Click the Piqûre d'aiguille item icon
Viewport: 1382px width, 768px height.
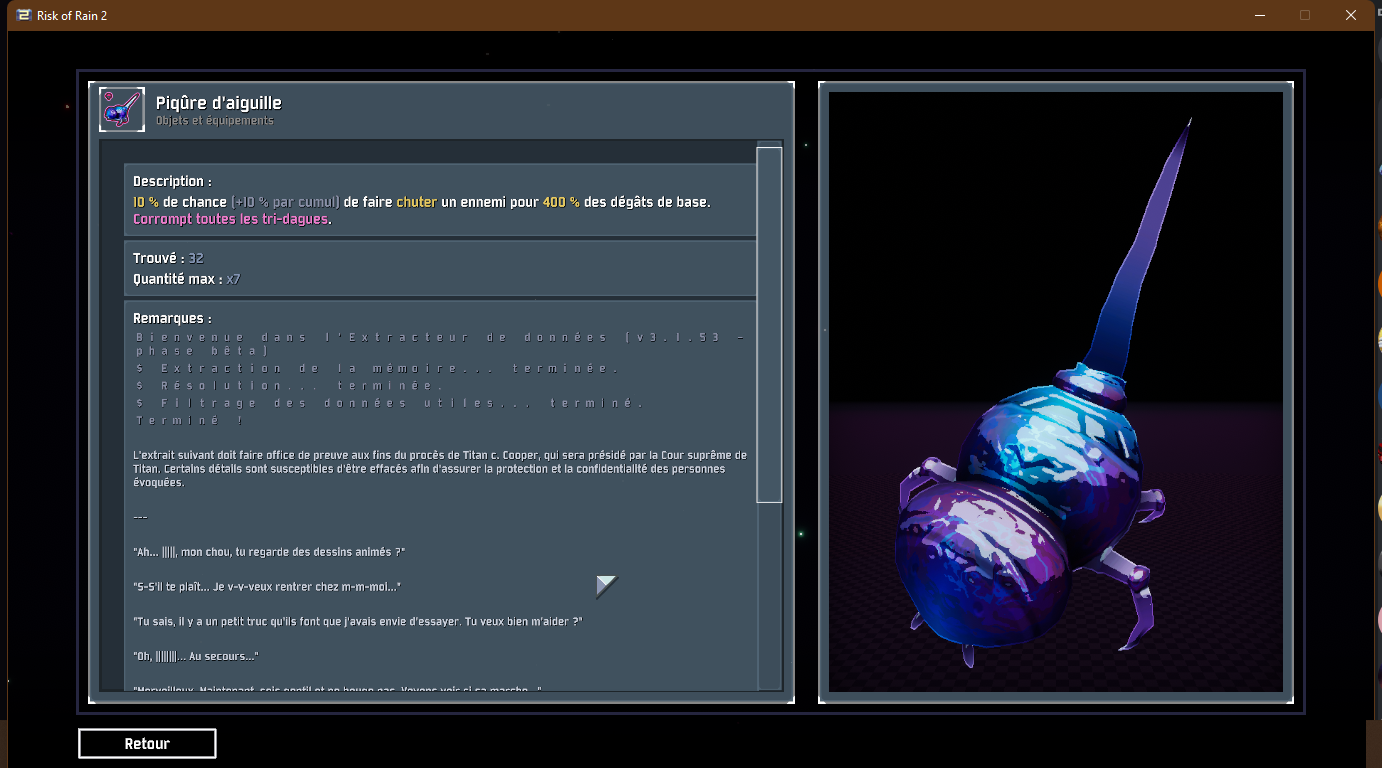pyautogui.click(x=122, y=109)
